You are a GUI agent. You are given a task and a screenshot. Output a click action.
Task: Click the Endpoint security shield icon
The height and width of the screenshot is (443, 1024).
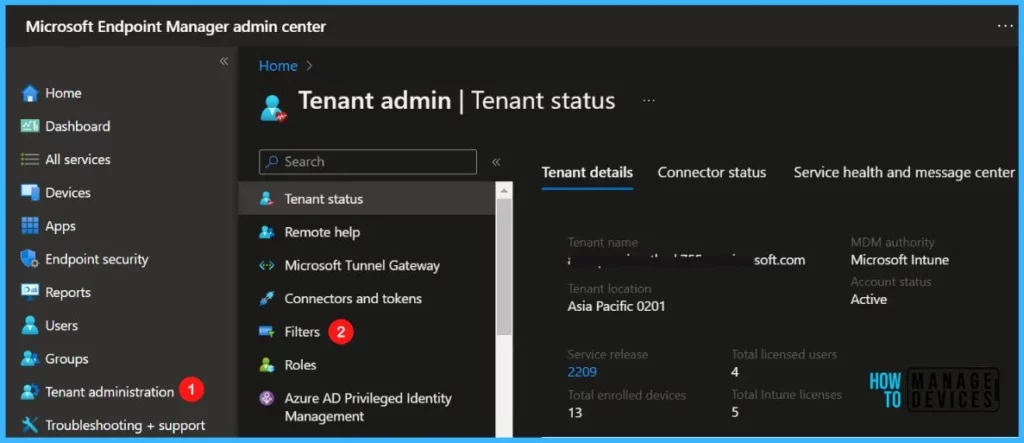30,259
